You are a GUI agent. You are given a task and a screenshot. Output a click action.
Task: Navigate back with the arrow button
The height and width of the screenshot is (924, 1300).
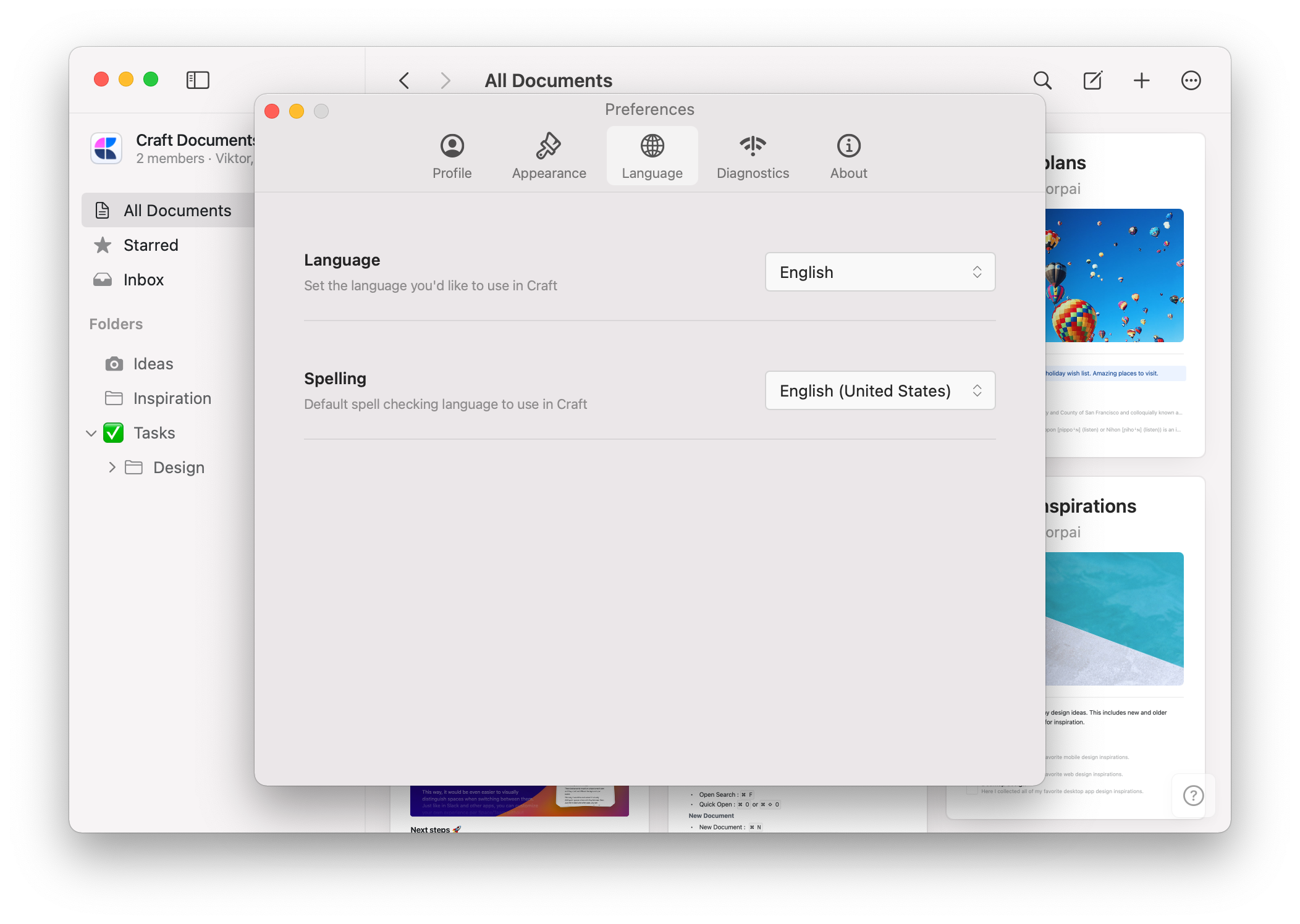pos(403,80)
